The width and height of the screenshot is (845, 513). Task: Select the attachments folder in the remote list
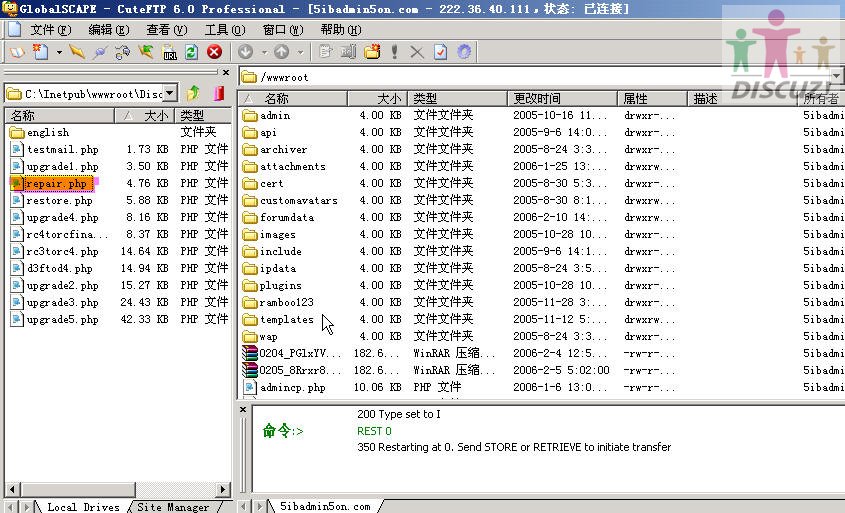(x=293, y=167)
